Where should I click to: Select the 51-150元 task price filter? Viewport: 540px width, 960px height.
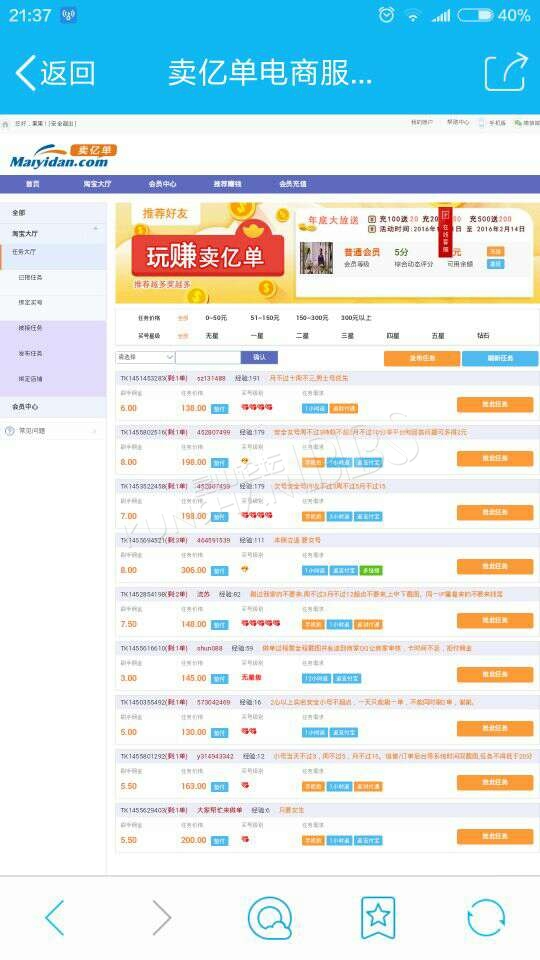(x=264, y=318)
